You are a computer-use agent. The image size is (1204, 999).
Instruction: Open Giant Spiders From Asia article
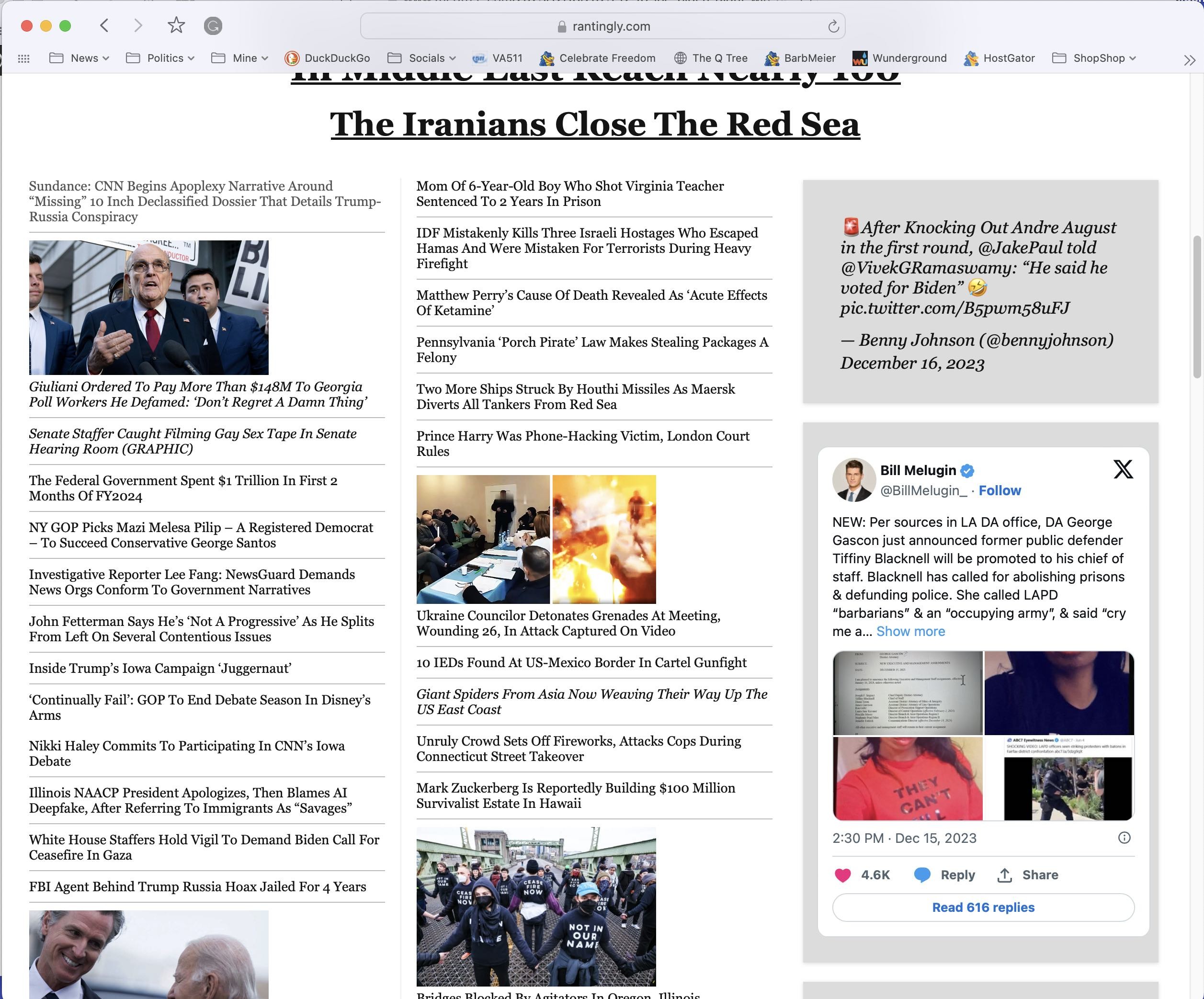click(591, 702)
